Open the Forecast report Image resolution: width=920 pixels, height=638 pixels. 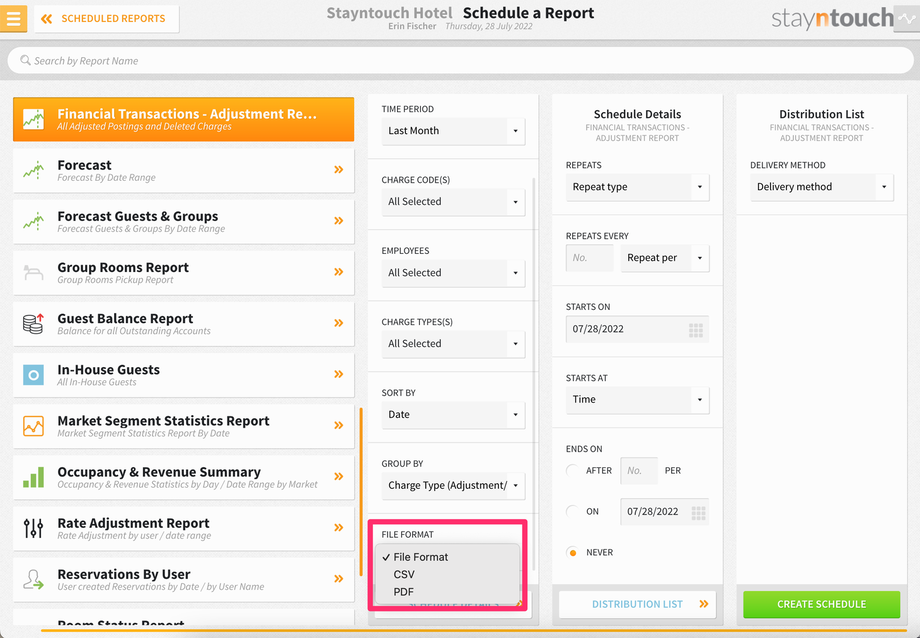pyautogui.click(x=184, y=170)
